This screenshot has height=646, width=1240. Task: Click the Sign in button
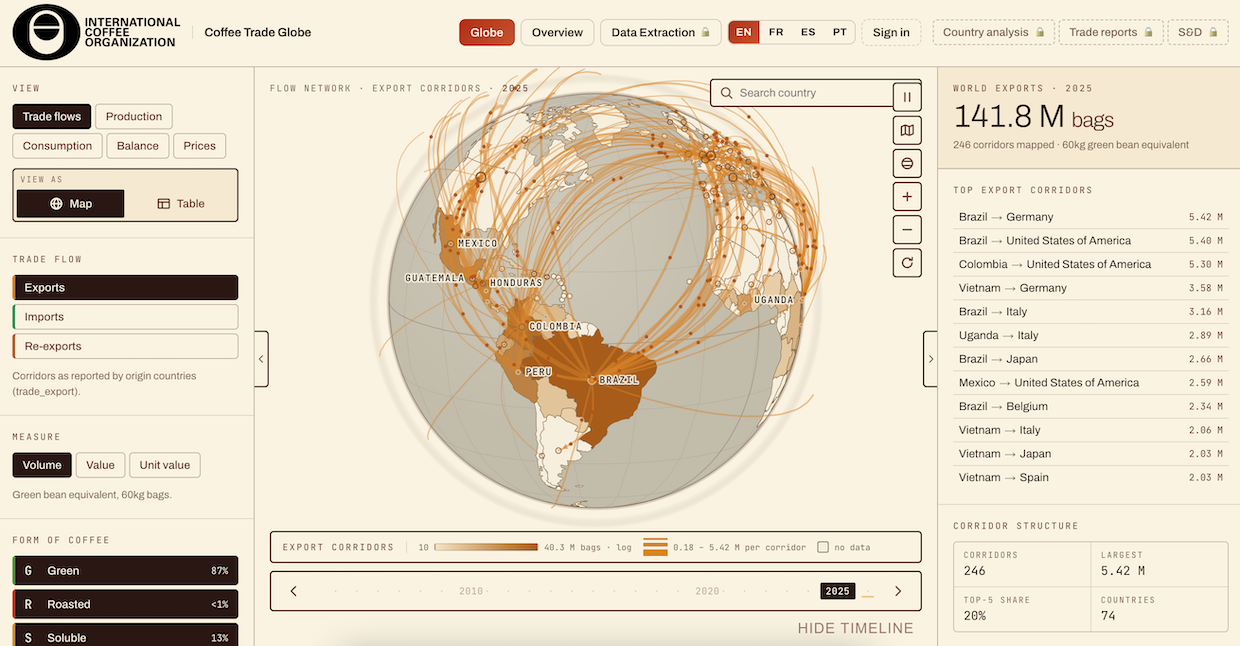[x=891, y=32]
